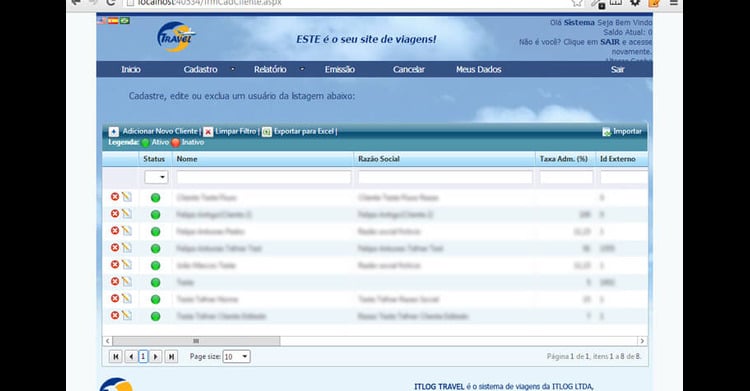The image size is (750, 391).
Task: Click Adicionar Novo Cliente link
Action: (160, 131)
